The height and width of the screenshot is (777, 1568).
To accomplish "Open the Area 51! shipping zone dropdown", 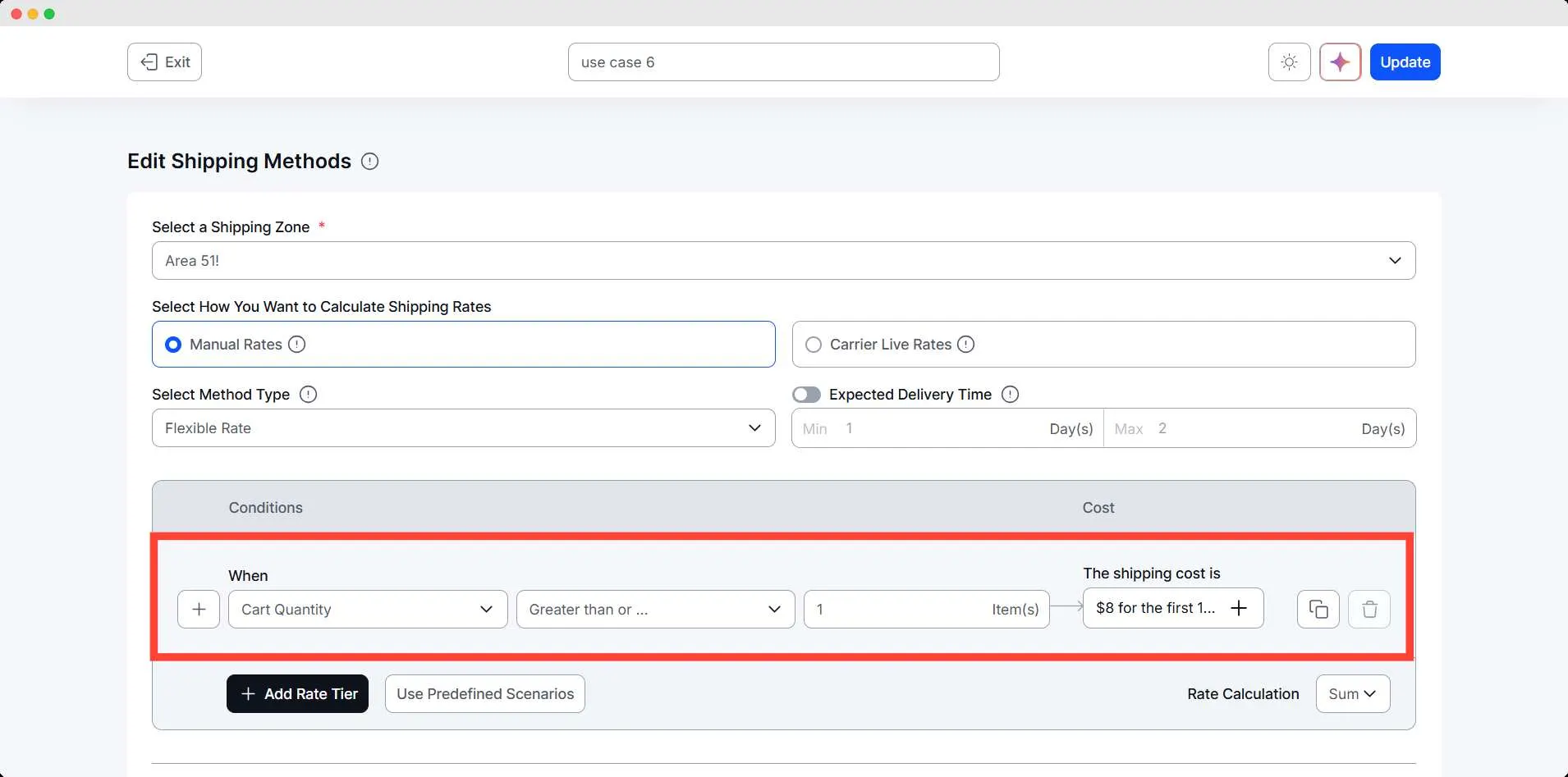I will (x=783, y=261).
